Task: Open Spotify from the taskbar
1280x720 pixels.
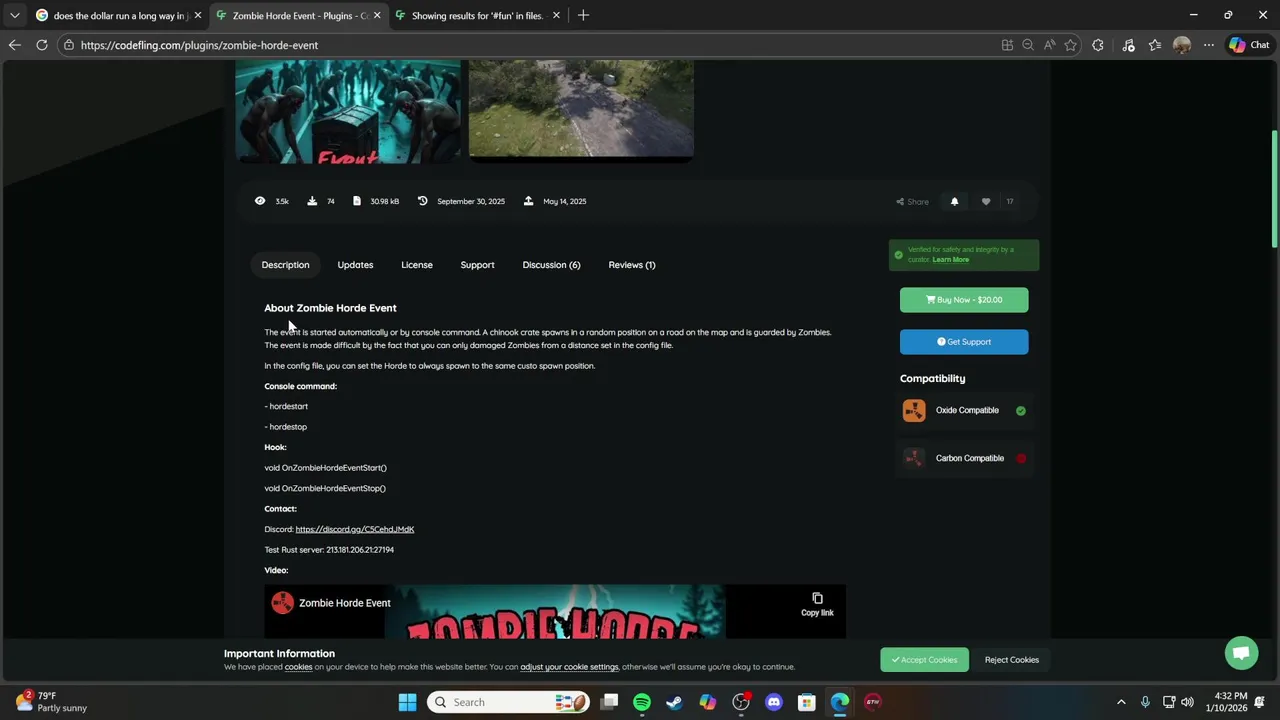Action: pyautogui.click(x=642, y=702)
